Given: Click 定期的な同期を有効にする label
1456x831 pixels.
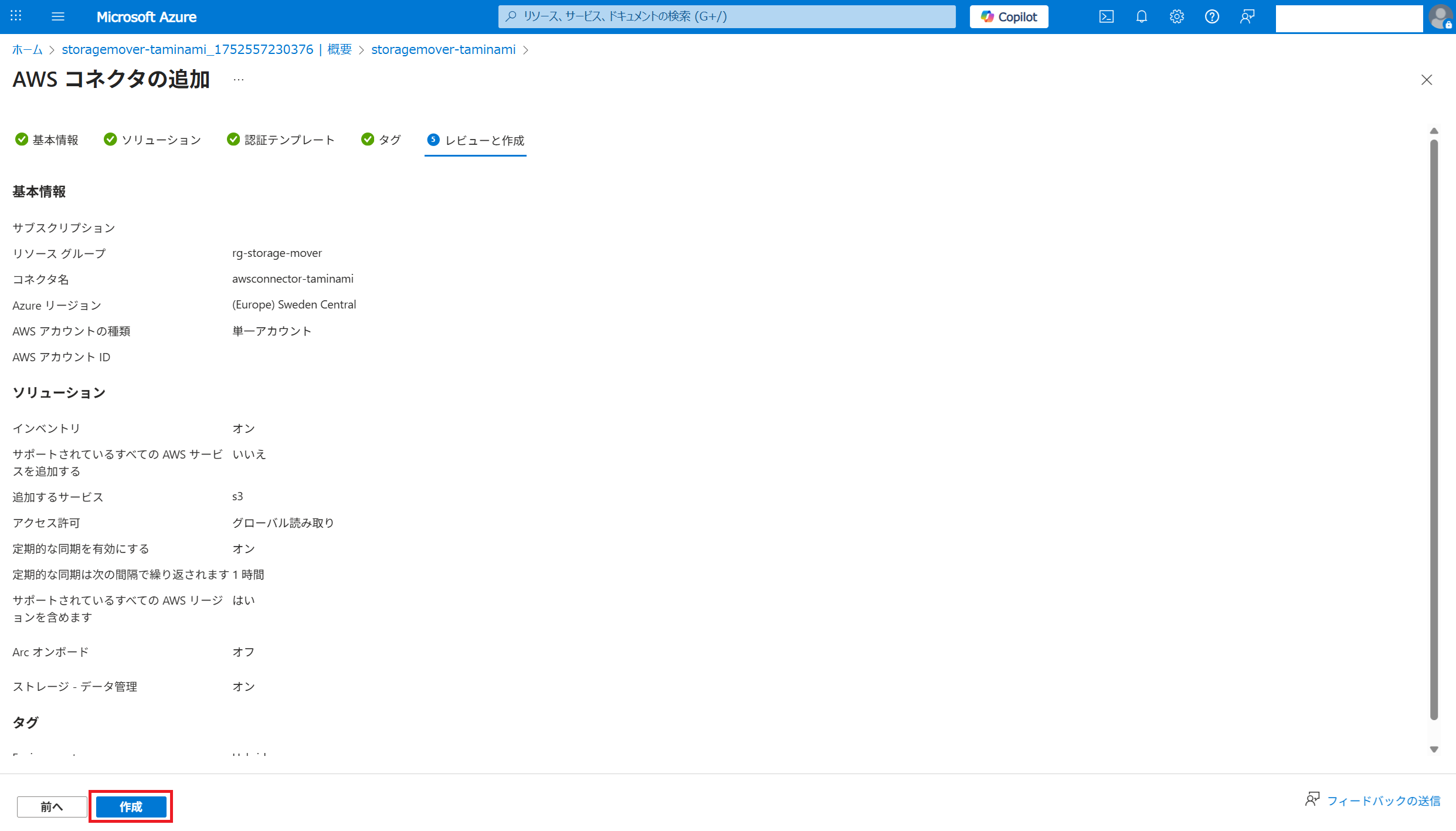Looking at the screenshot, I should tap(81, 549).
